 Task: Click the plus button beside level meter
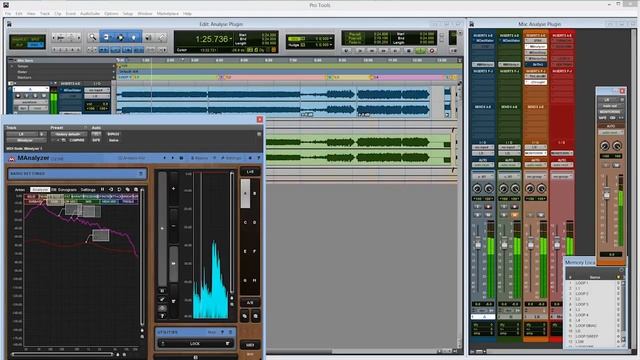[173, 189]
